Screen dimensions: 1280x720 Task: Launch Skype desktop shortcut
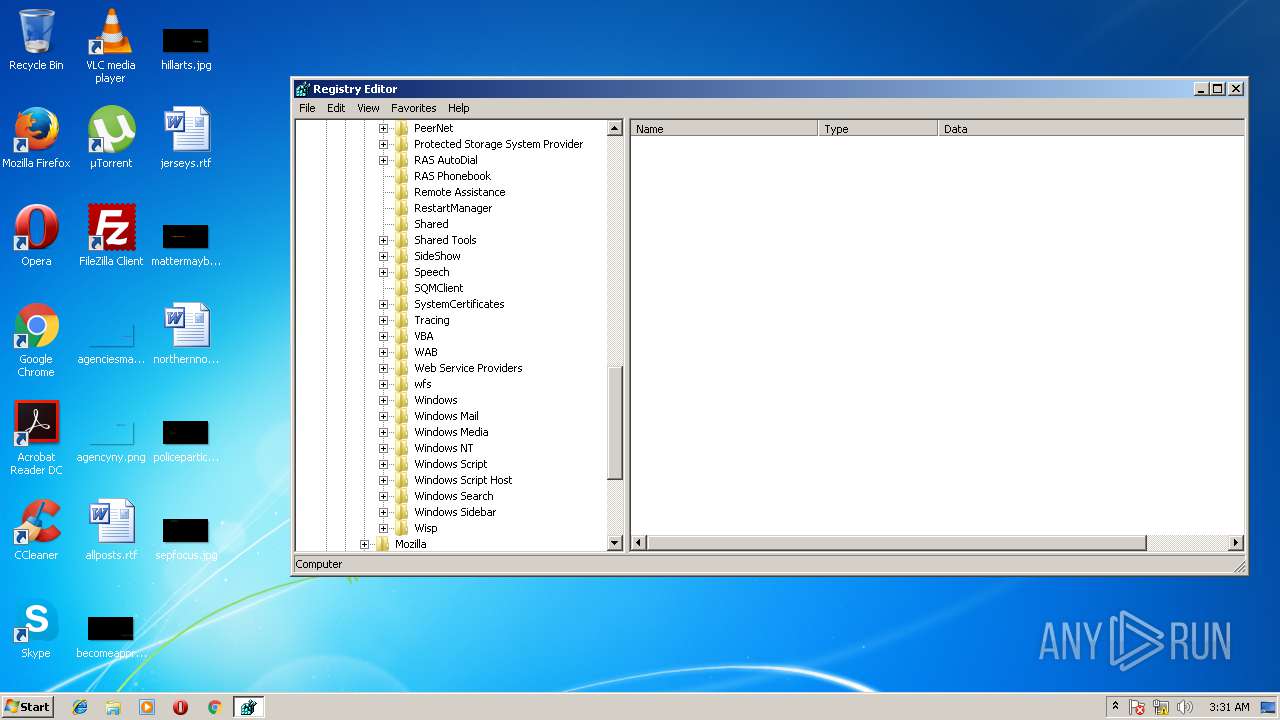point(36,628)
